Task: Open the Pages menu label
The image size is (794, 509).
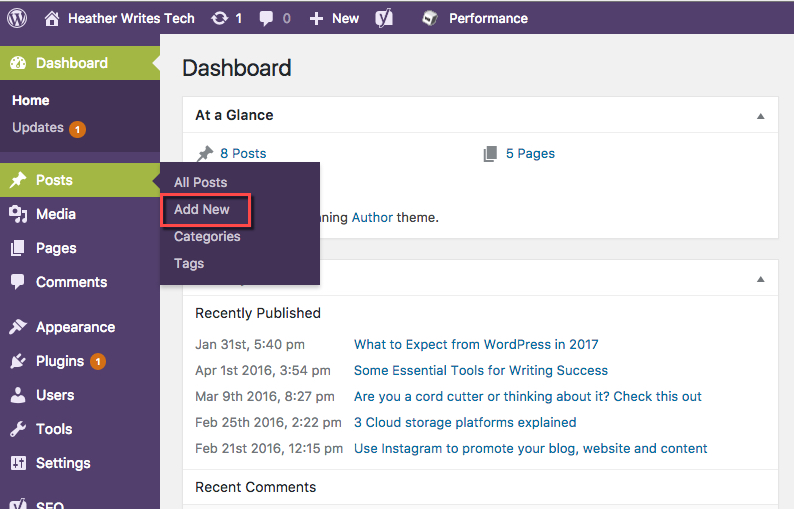Action: point(56,248)
